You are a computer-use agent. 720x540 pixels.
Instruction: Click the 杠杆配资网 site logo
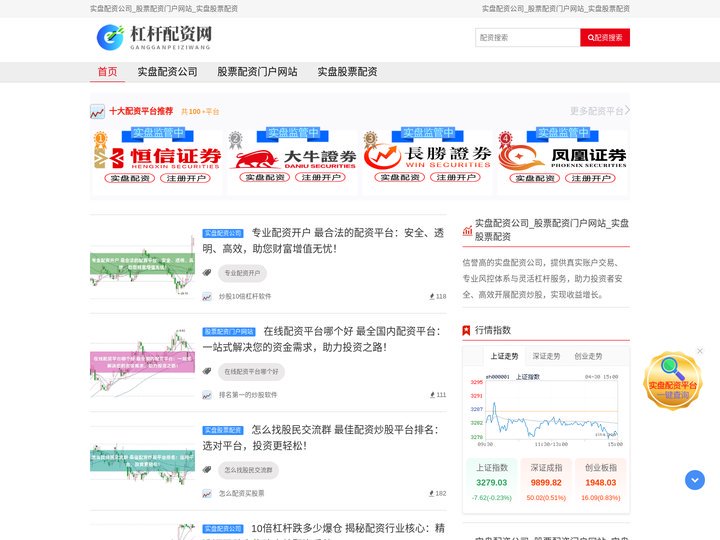[x=154, y=37]
